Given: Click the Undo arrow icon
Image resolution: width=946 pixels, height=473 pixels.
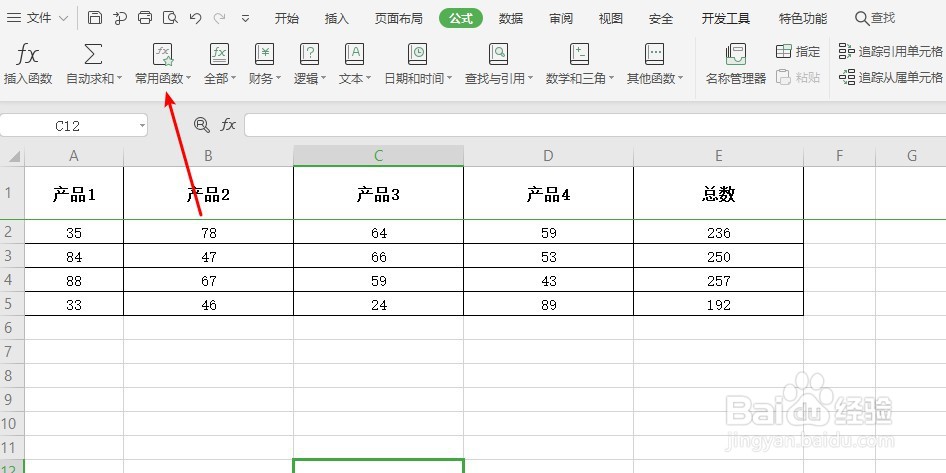Looking at the screenshot, I should [x=195, y=17].
